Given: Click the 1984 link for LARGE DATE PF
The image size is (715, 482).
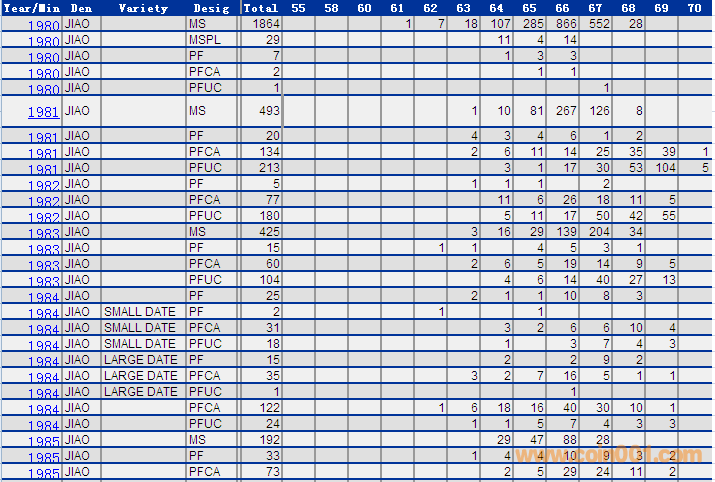Looking at the screenshot, I should pyautogui.click(x=44, y=361).
